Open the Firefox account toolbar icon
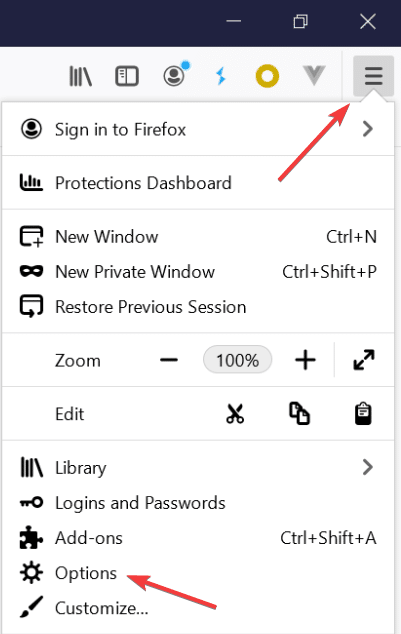Image resolution: width=401 pixels, height=634 pixels. pos(176,74)
